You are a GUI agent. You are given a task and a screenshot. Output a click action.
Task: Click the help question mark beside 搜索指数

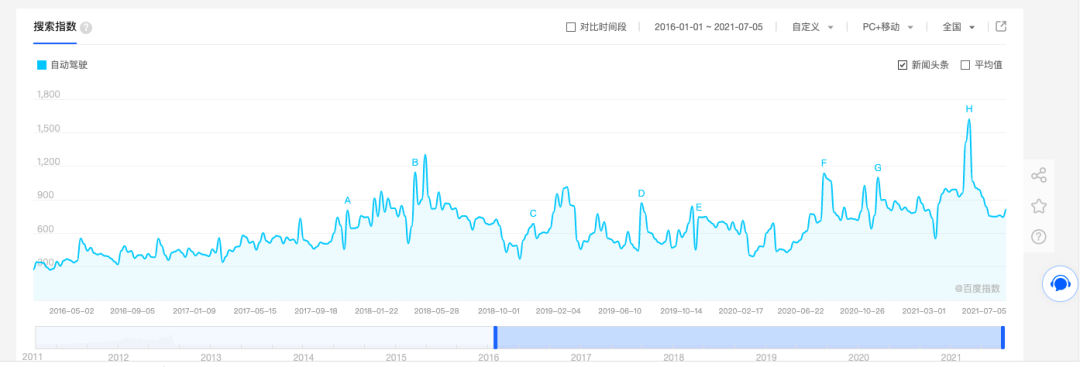86,28
